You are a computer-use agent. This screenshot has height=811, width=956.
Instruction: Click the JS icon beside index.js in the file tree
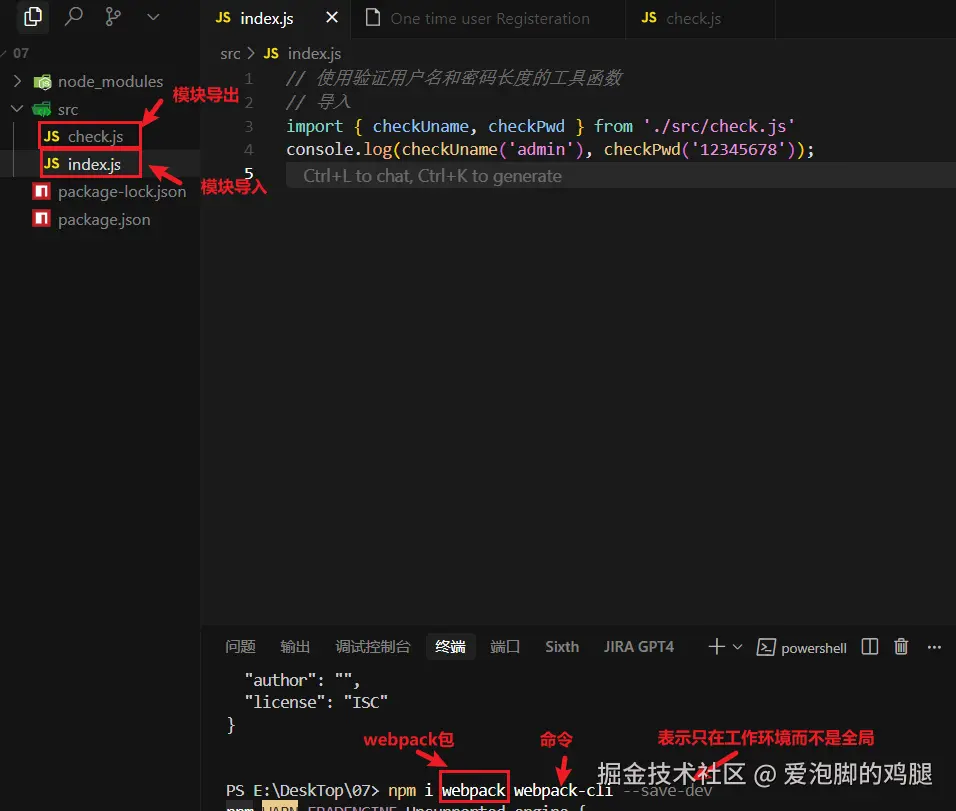52,164
